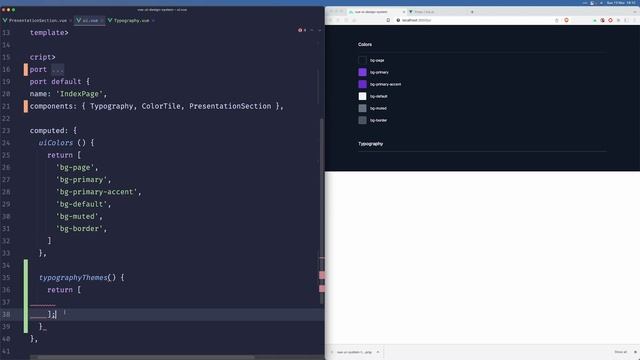Open the browser three-dot menu
Screen dimensions: 640x360
coord(634,20)
